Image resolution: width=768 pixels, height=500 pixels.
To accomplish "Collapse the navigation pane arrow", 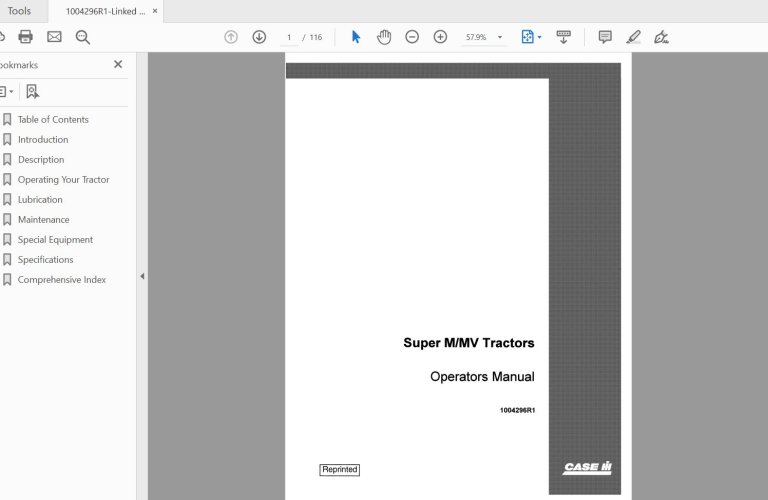I will pos(142,276).
